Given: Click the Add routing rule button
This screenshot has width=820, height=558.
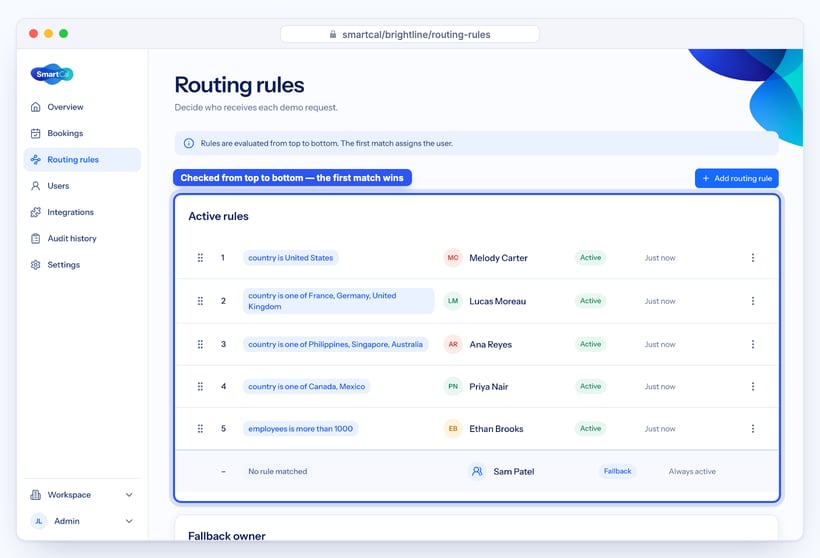Looking at the screenshot, I should point(736,178).
